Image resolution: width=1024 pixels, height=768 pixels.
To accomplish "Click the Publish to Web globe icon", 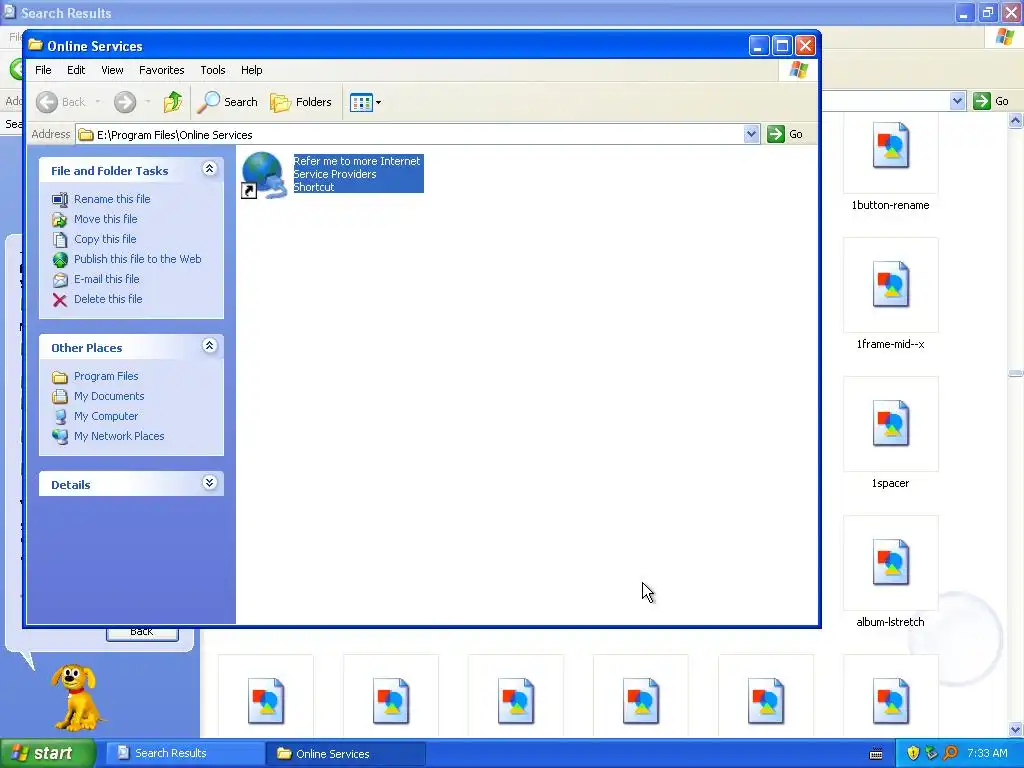I will pos(59,260).
